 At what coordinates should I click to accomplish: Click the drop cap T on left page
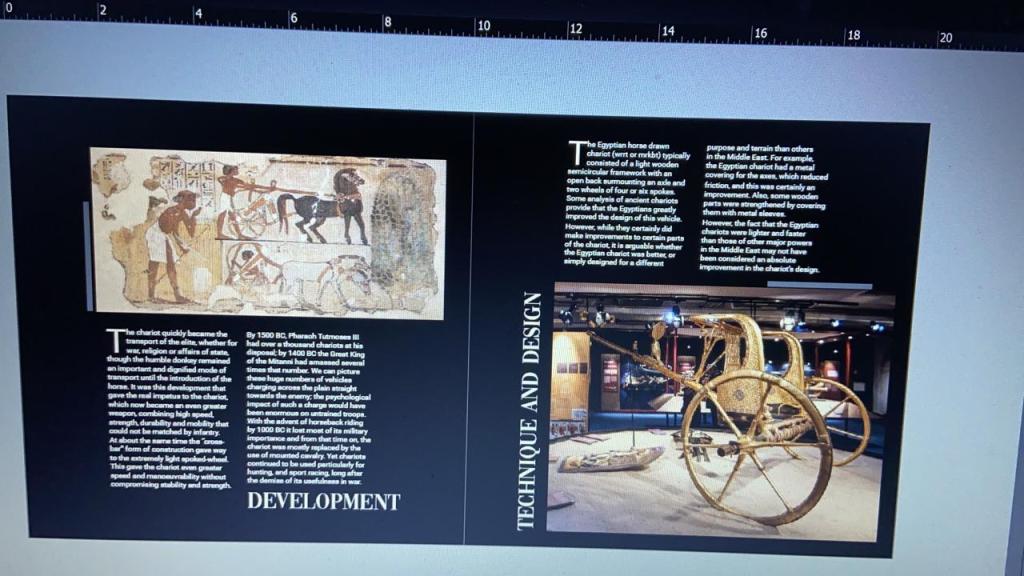[116, 337]
